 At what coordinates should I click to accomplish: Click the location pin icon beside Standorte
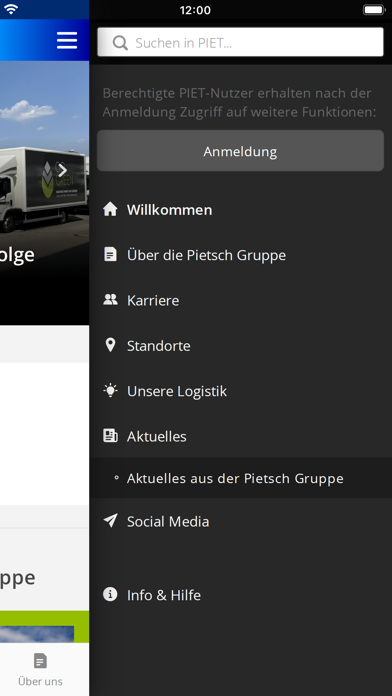pyautogui.click(x=110, y=345)
